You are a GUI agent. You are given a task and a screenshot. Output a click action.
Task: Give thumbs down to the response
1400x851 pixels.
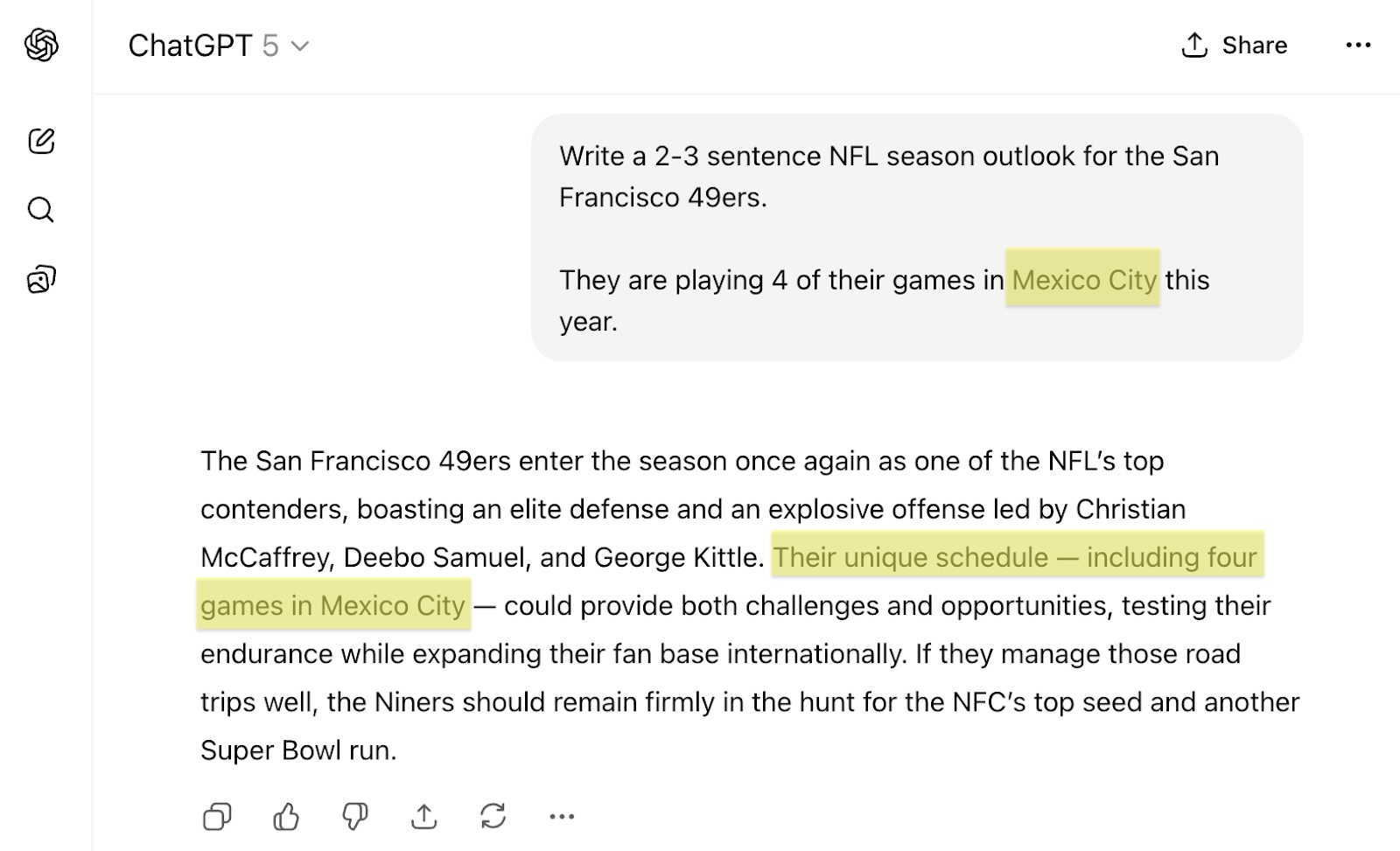coord(354,817)
